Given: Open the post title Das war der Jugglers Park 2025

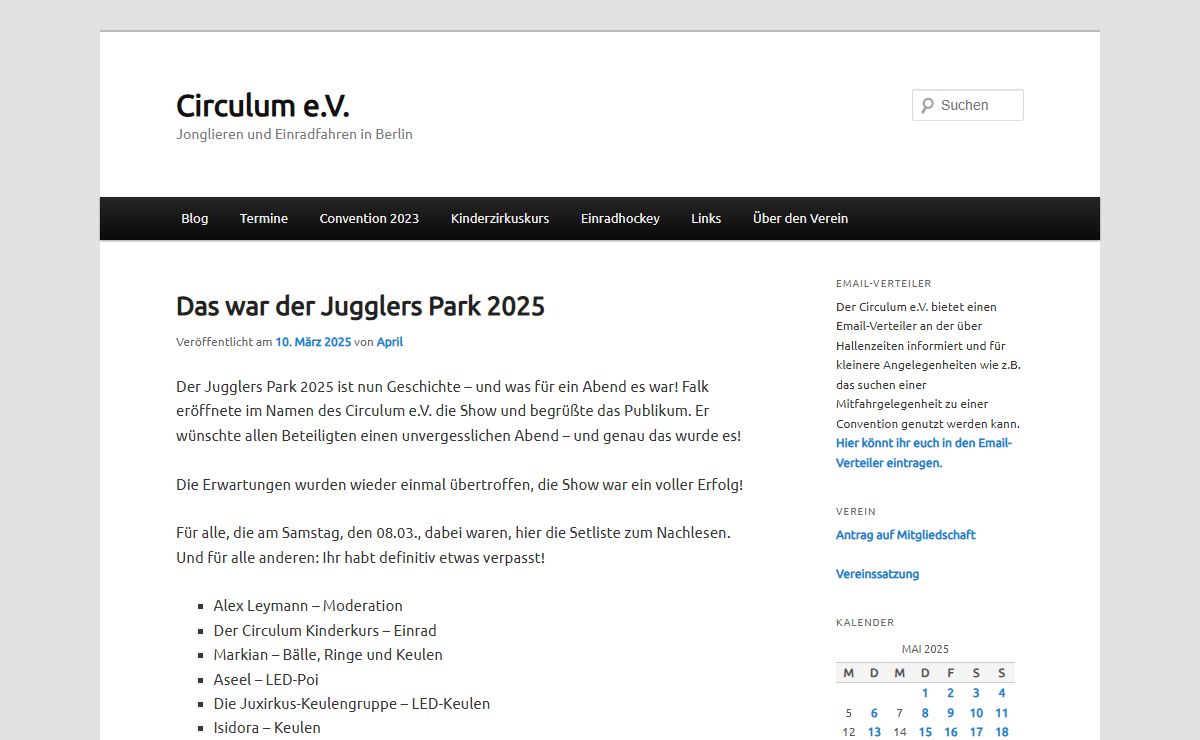Looking at the screenshot, I should click(360, 306).
